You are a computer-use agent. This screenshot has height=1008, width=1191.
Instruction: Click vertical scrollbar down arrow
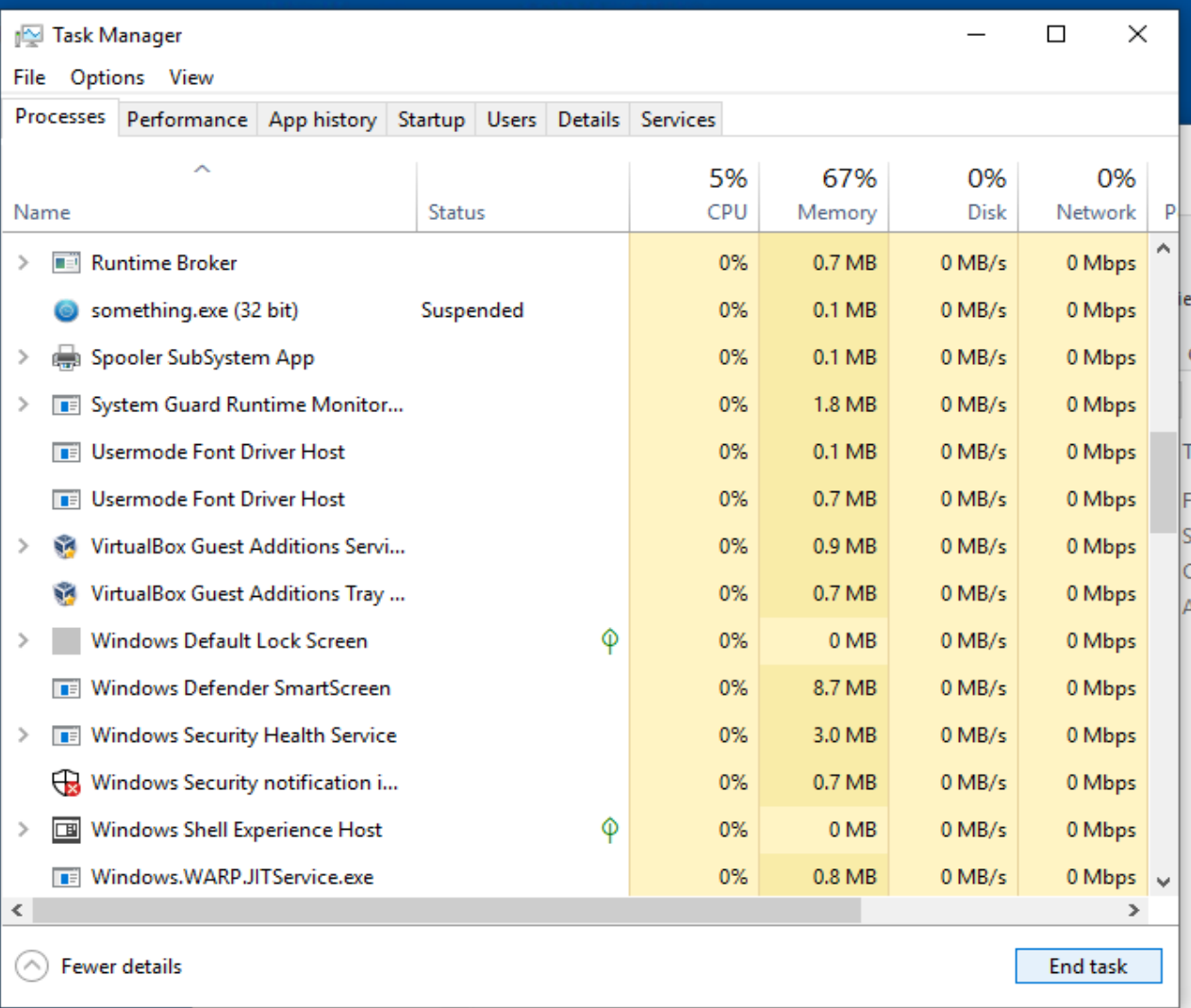point(1164,882)
